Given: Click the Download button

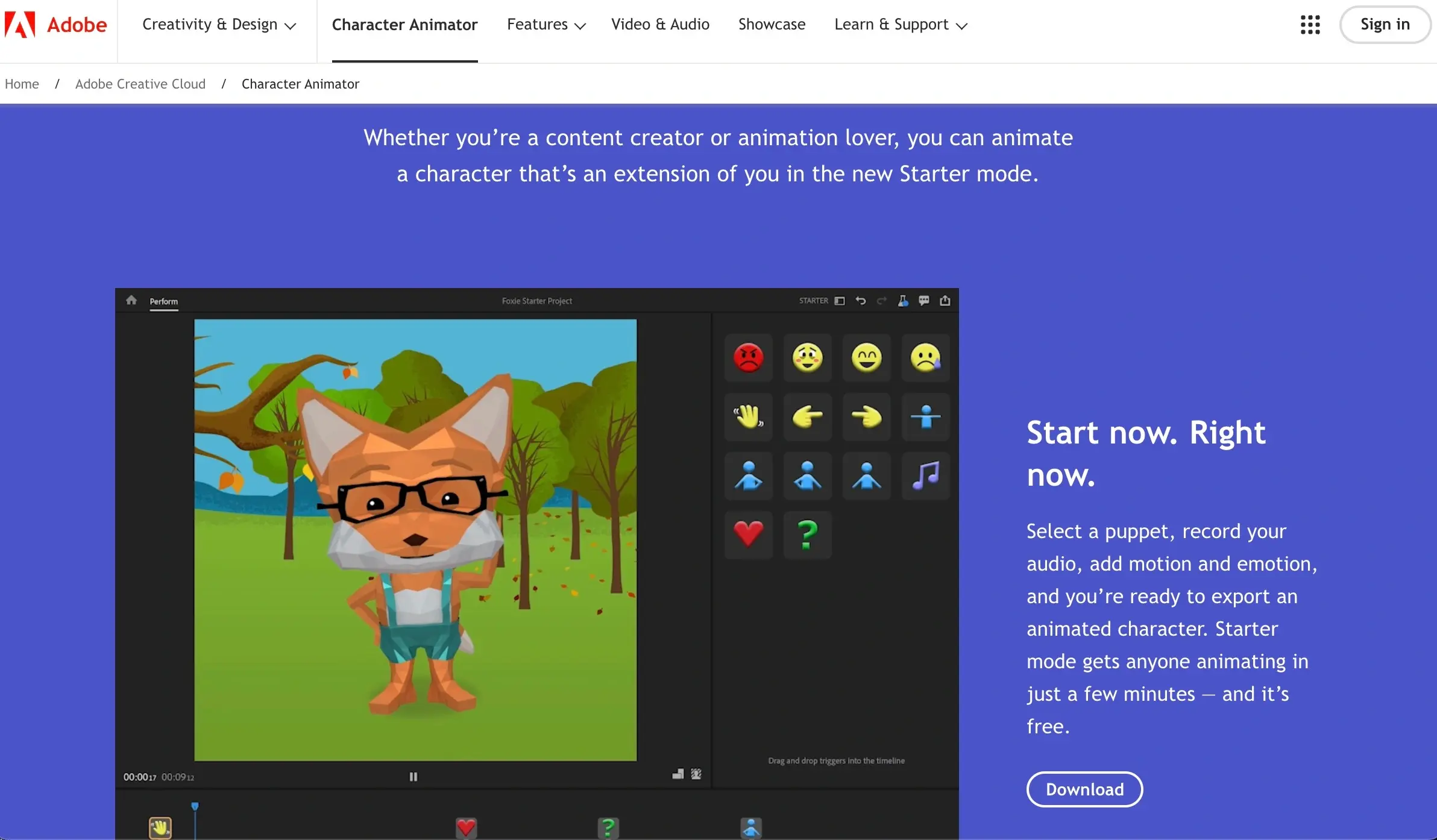Looking at the screenshot, I should tap(1083, 789).
